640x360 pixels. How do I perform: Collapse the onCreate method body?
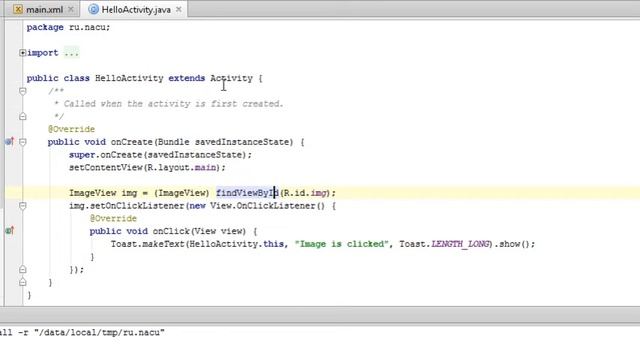(x=22, y=142)
